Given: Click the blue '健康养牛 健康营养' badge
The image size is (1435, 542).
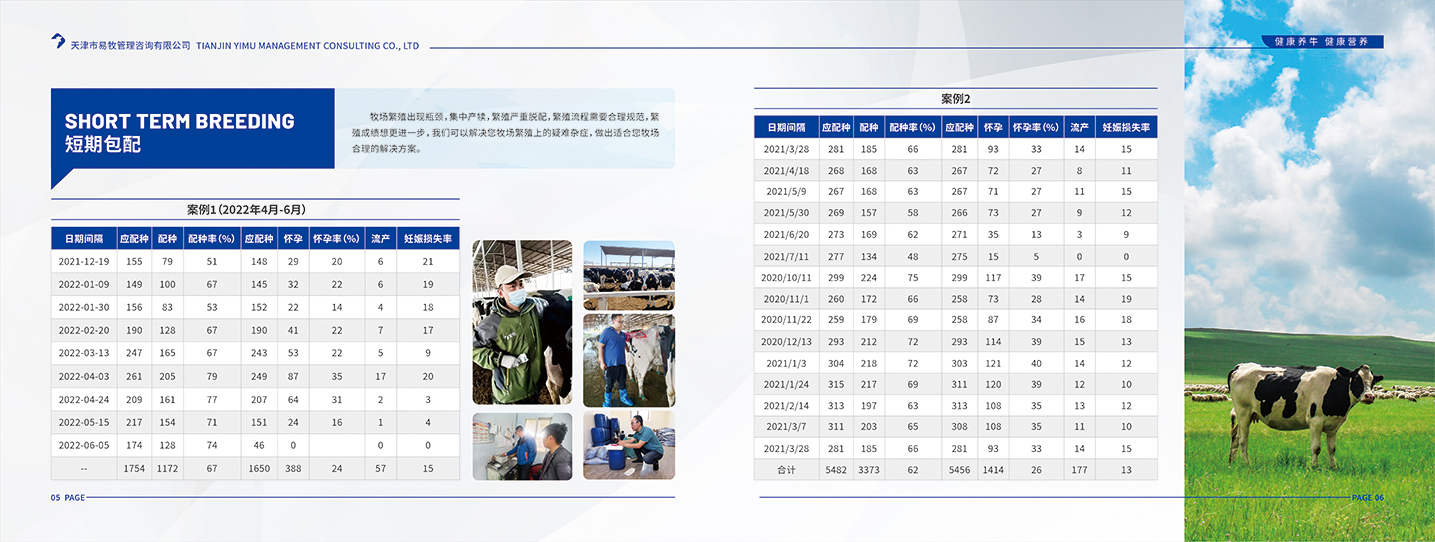Looking at the screenshot, I should [x=1321, y=42].
